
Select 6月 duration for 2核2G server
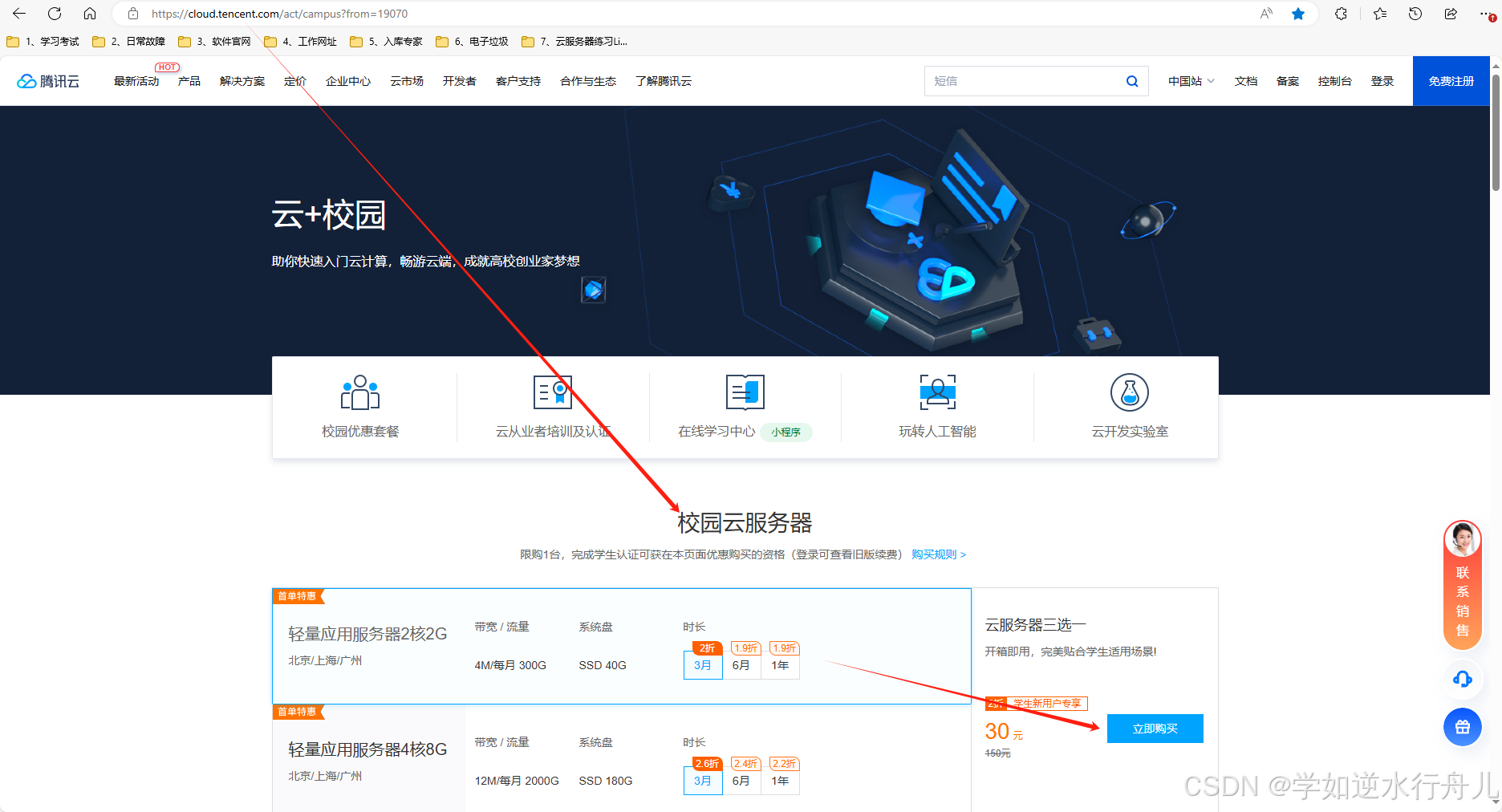pos(741,665)
